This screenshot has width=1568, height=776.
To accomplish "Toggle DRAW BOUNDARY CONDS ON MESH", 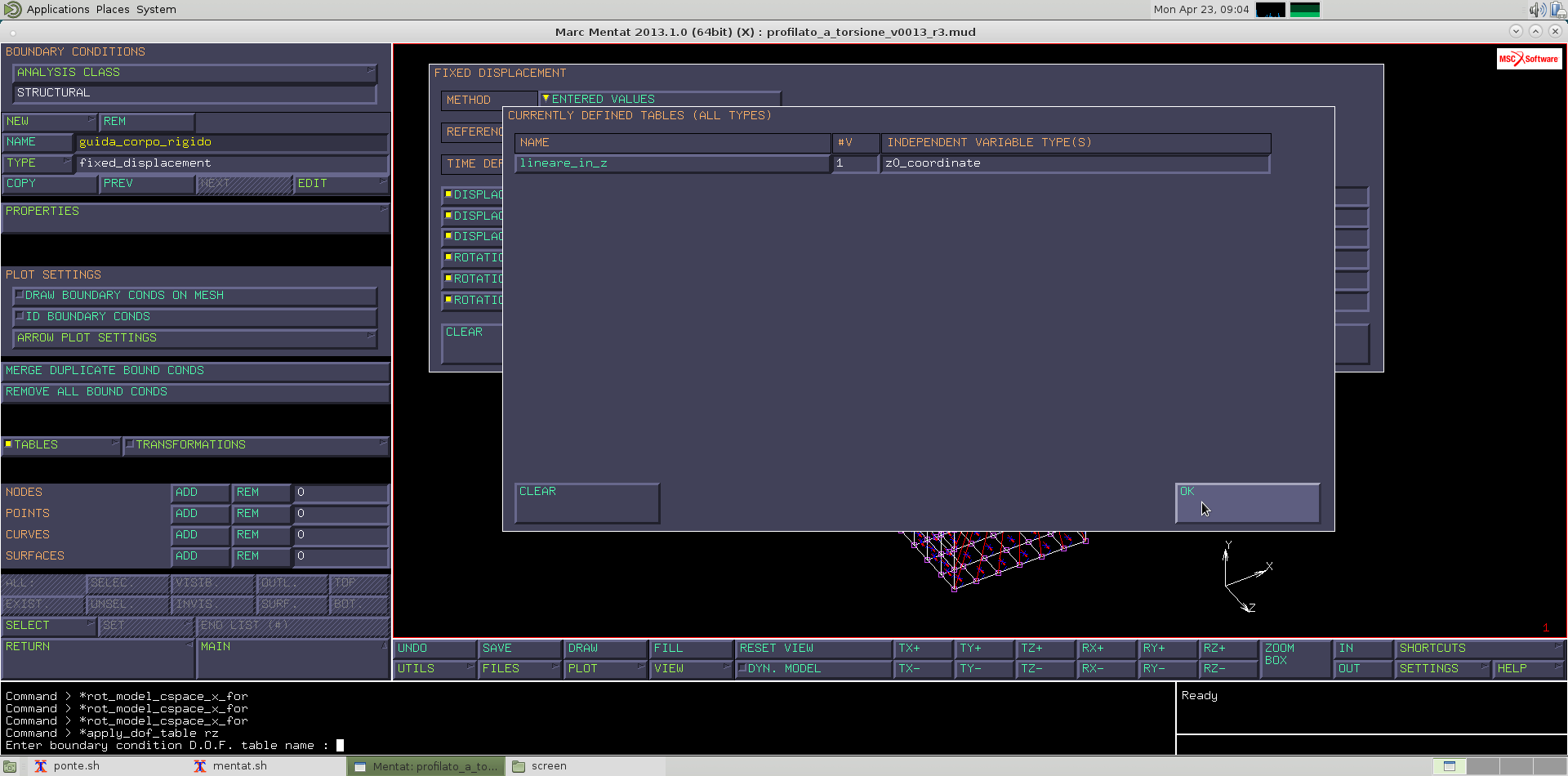I will 195,296.
